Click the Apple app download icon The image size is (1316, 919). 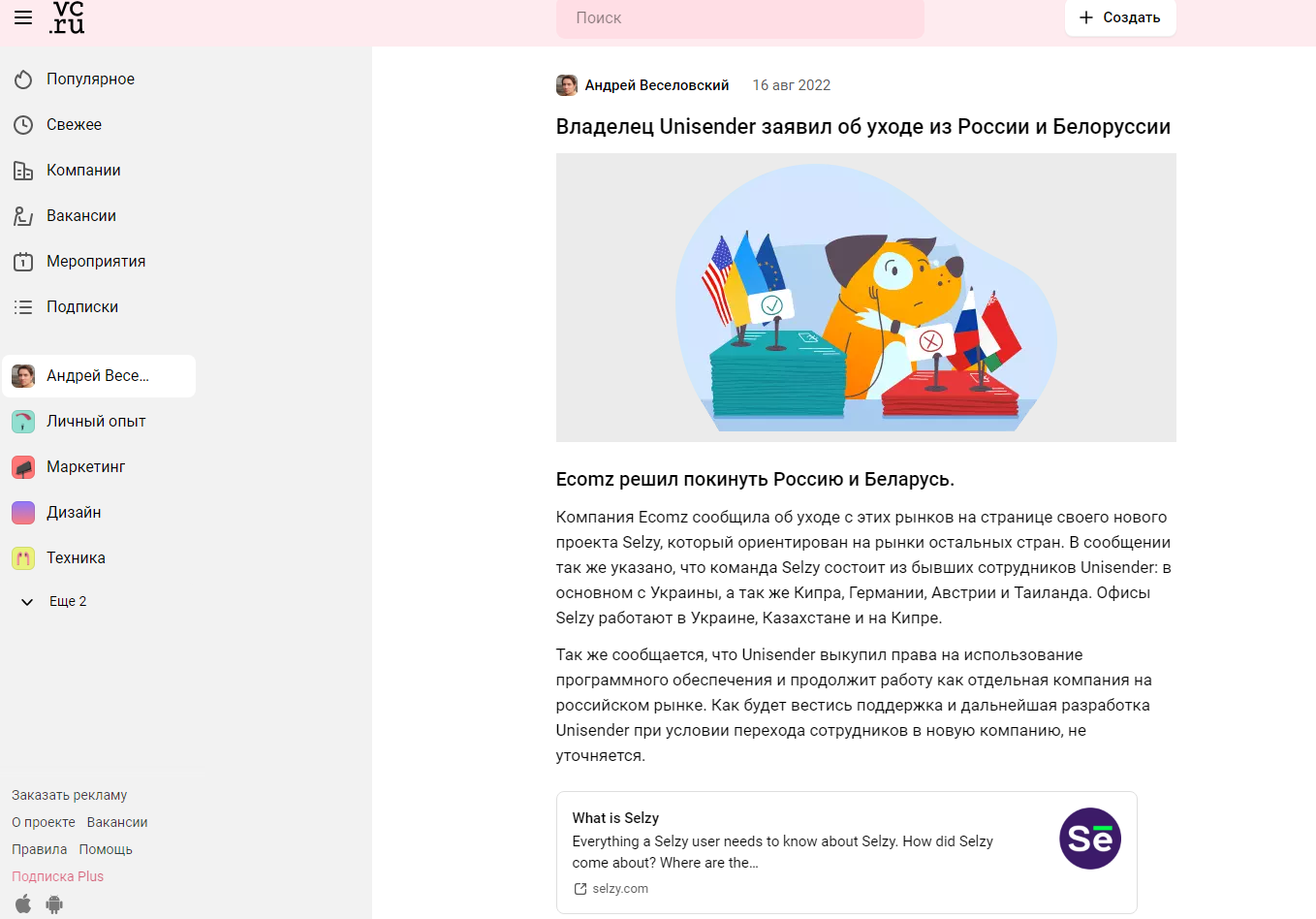point(23,904)
